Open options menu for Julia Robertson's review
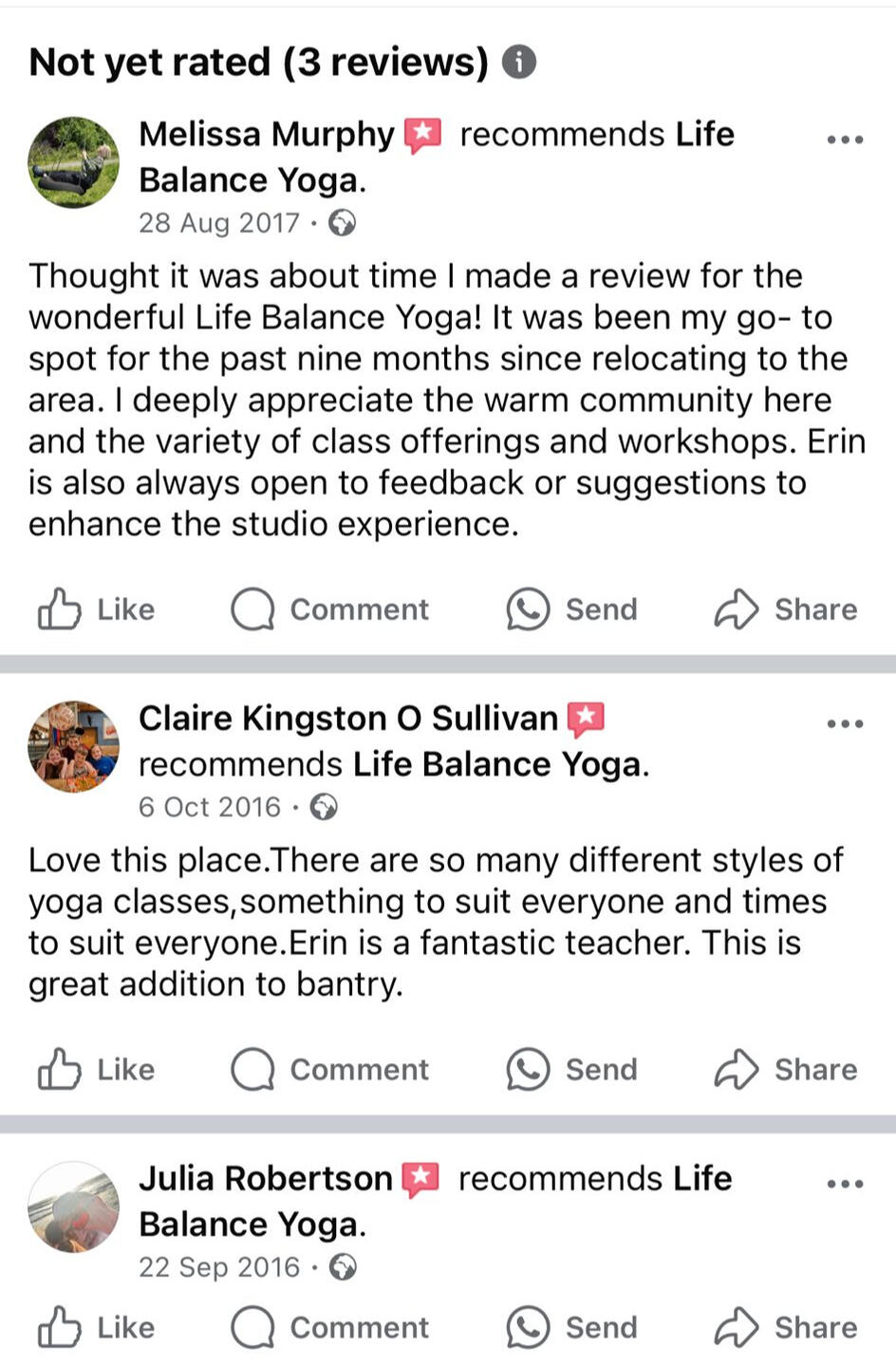Viewport: 896px width, 1366px height. [x=845, y=1184]
